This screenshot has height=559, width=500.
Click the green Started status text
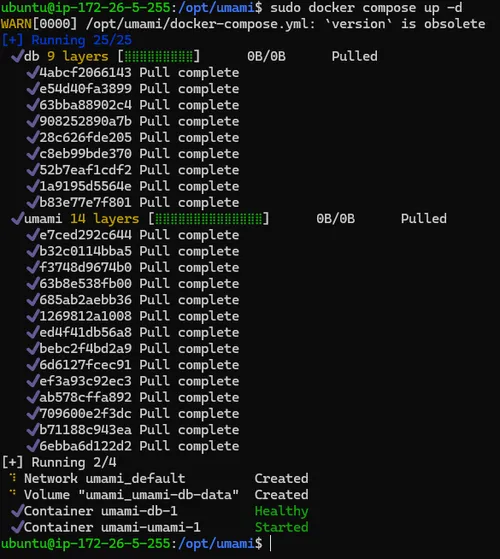pos(282,527)
